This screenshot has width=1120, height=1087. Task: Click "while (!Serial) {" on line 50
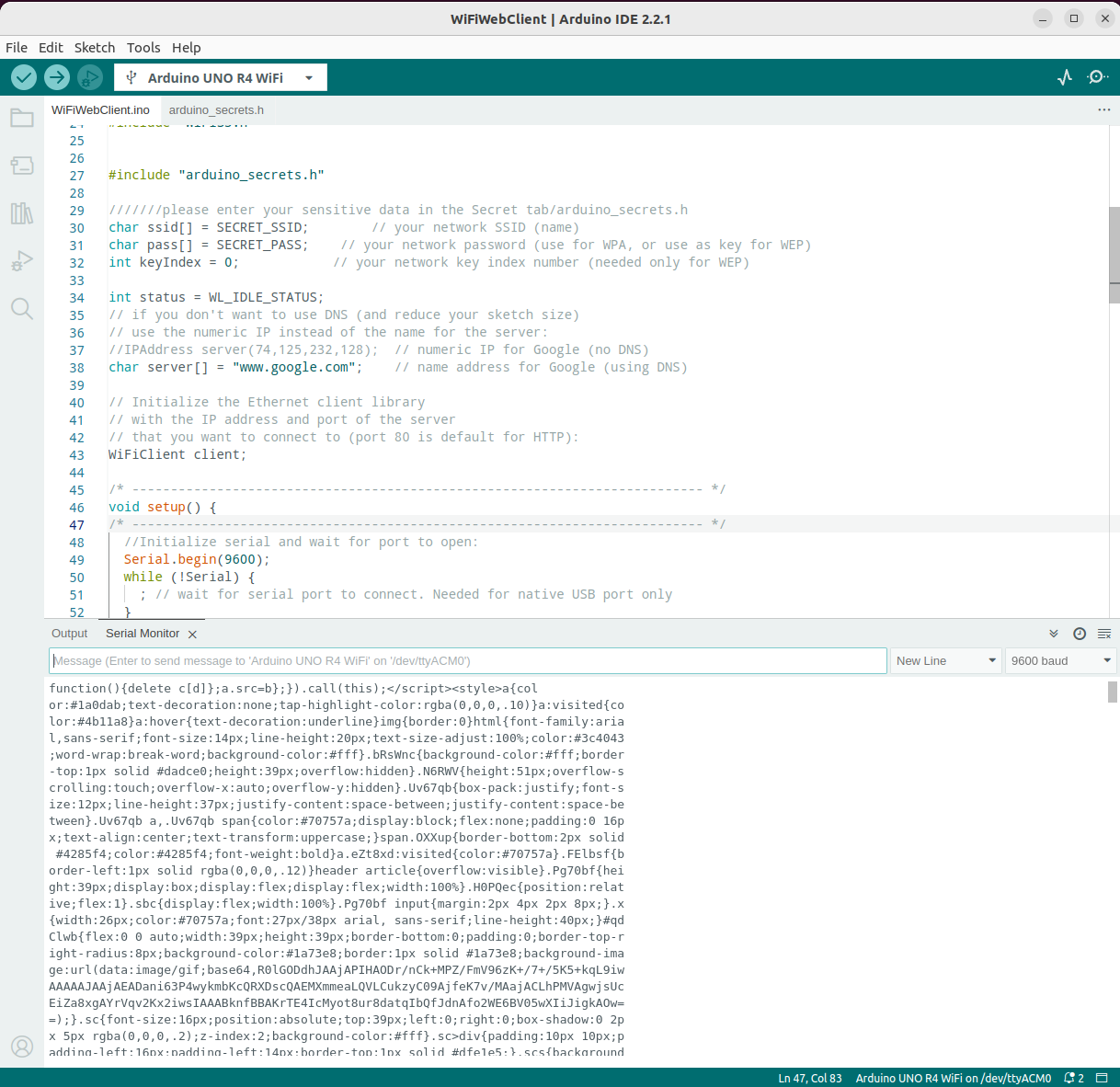189,577
